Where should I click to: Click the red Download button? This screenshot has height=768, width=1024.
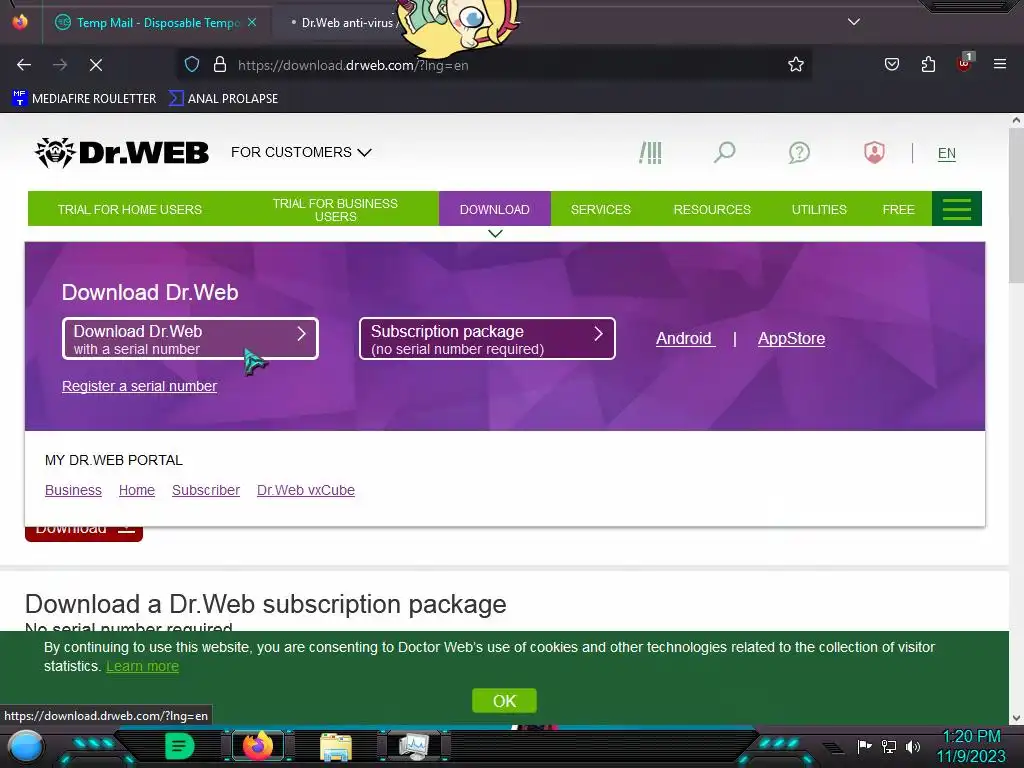click(x=84, y=534)
